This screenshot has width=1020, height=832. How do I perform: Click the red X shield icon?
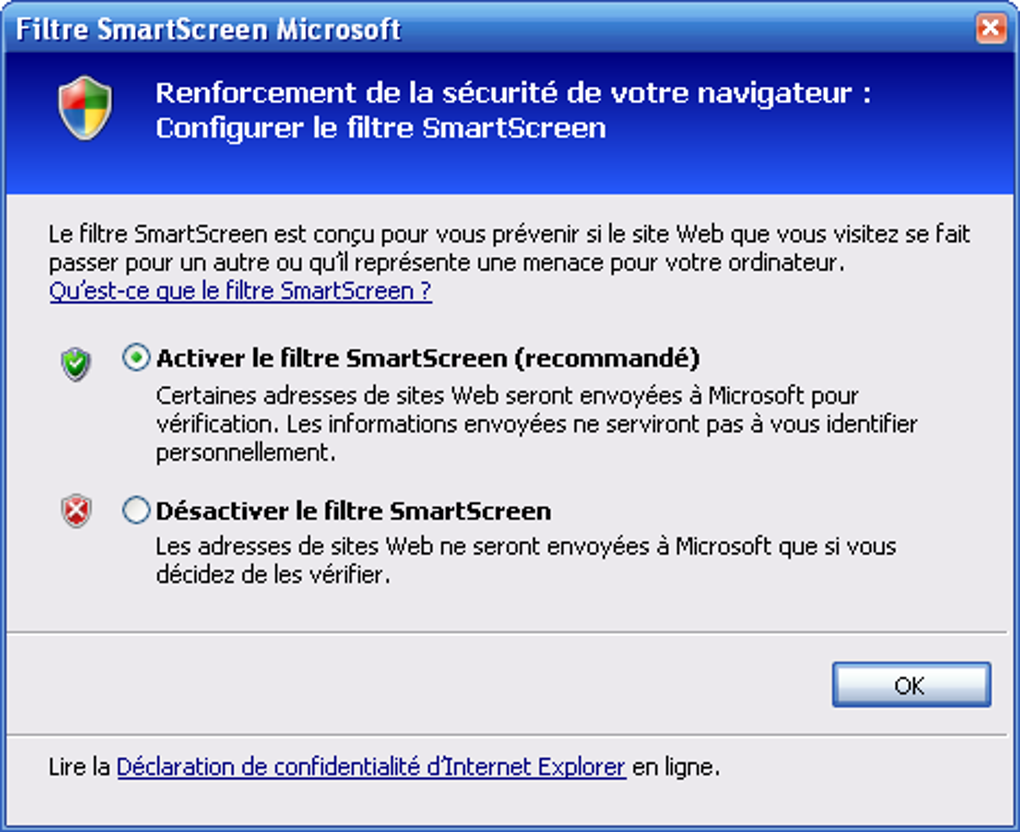[x=76, y=513]
